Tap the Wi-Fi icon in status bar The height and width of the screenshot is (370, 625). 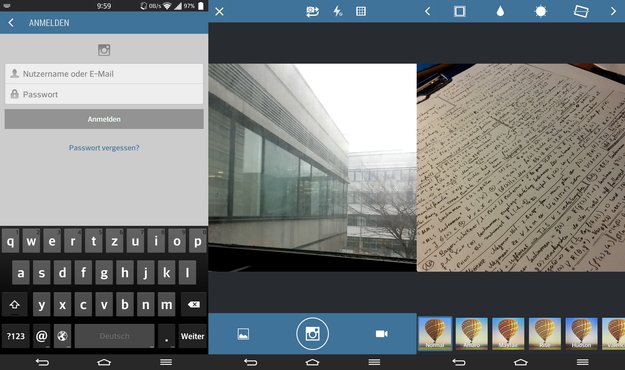167,6
